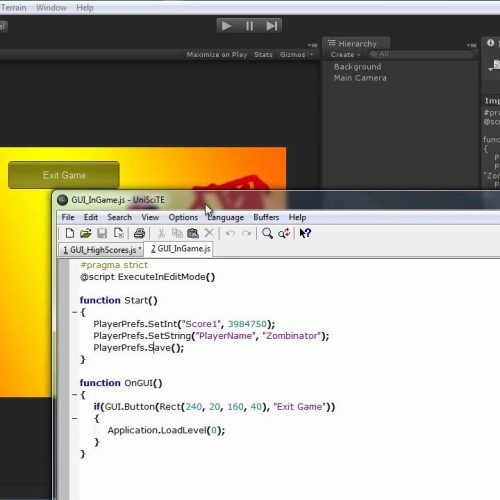Click the Find and Replace icon
This screenshot has height=500, width=500.
284,233
